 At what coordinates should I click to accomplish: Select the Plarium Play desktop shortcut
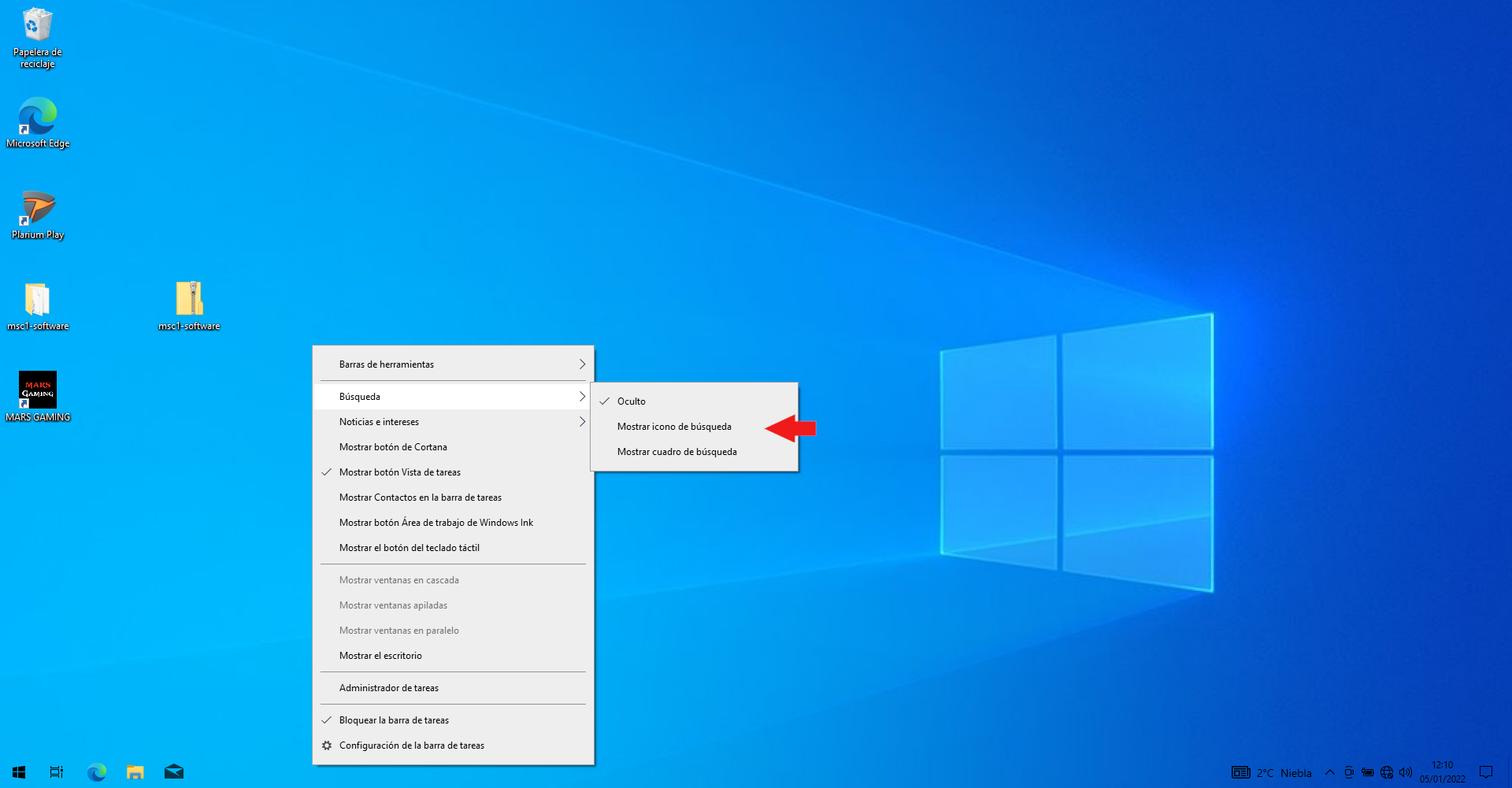pyautogui.click(x=38, y=214)
